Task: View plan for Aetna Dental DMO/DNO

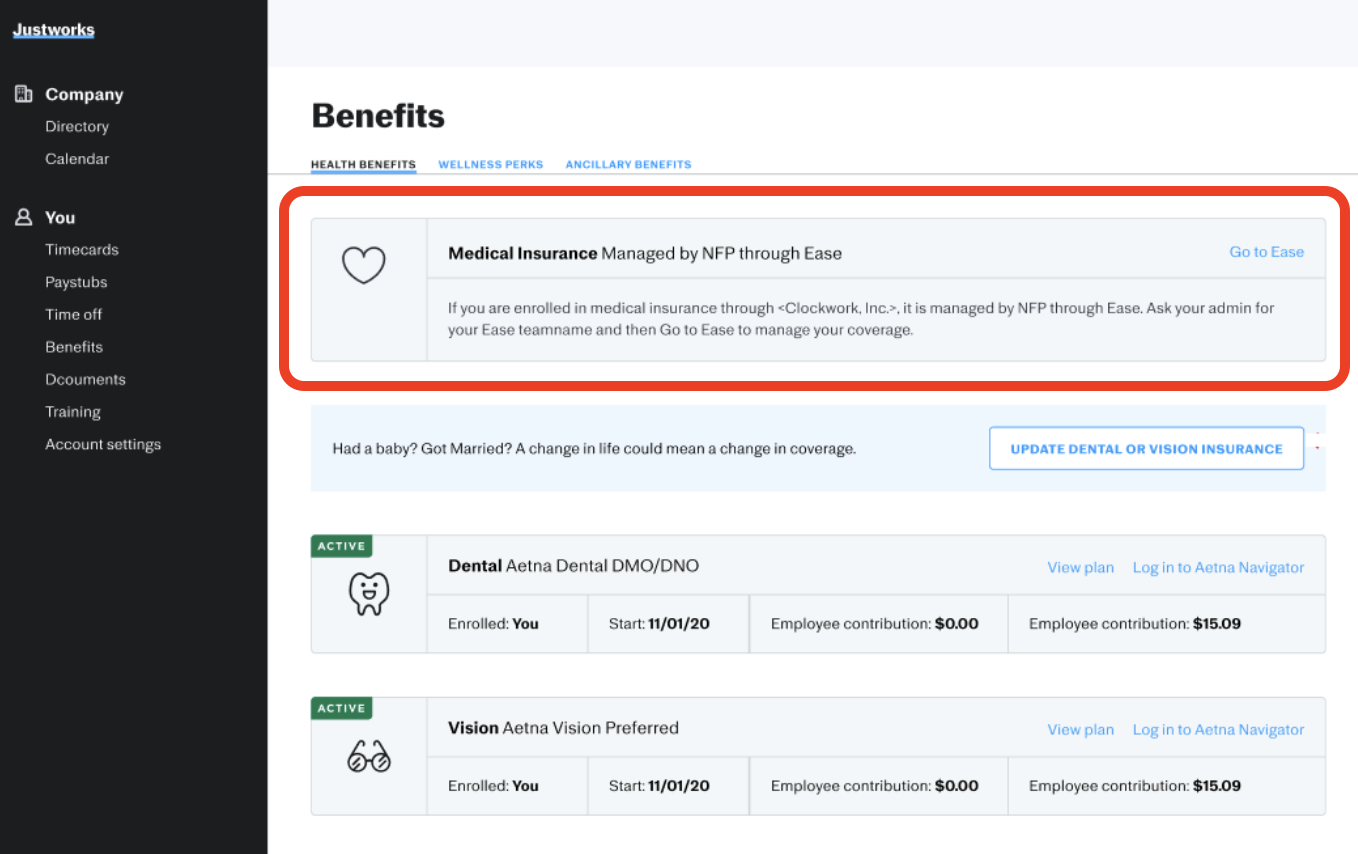Action: coord(1080,567)
